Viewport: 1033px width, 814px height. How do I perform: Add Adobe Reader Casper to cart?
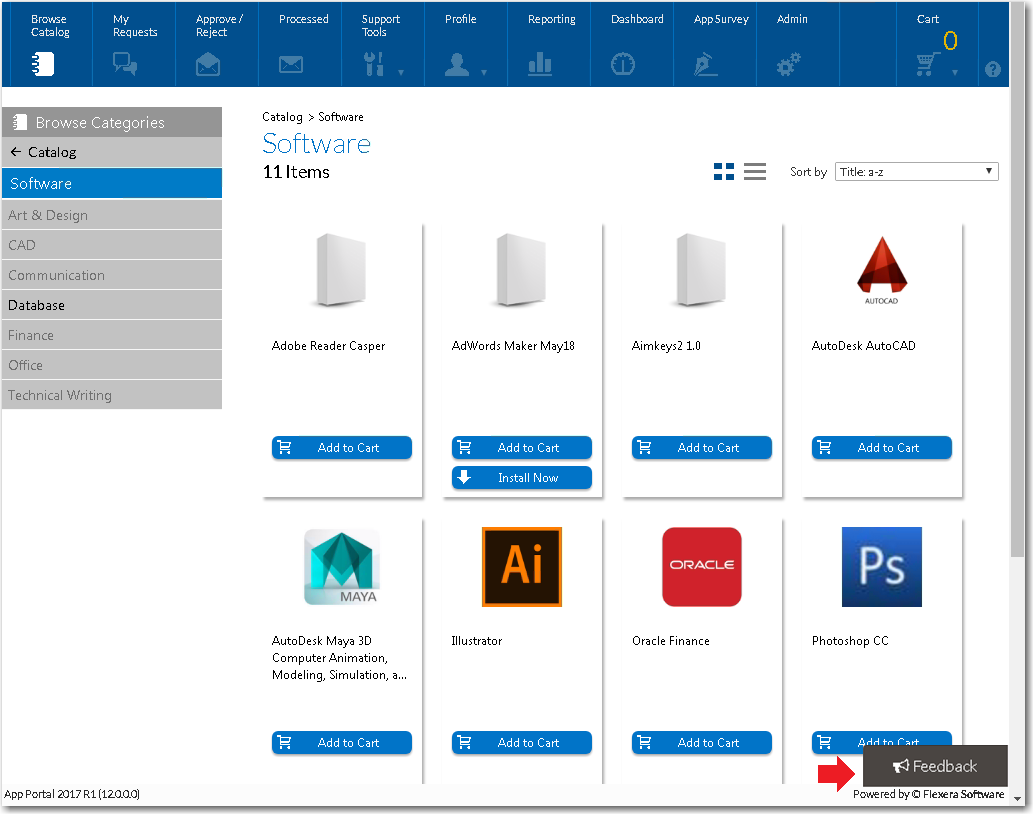pos(341,448)
